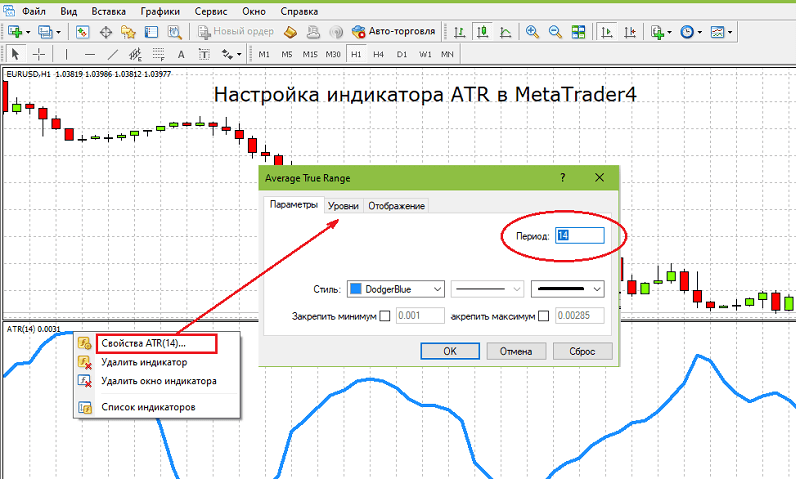Screen dimensions: 800x479
Task: Switch chart to bar chart mode
Action: [459, 32]
